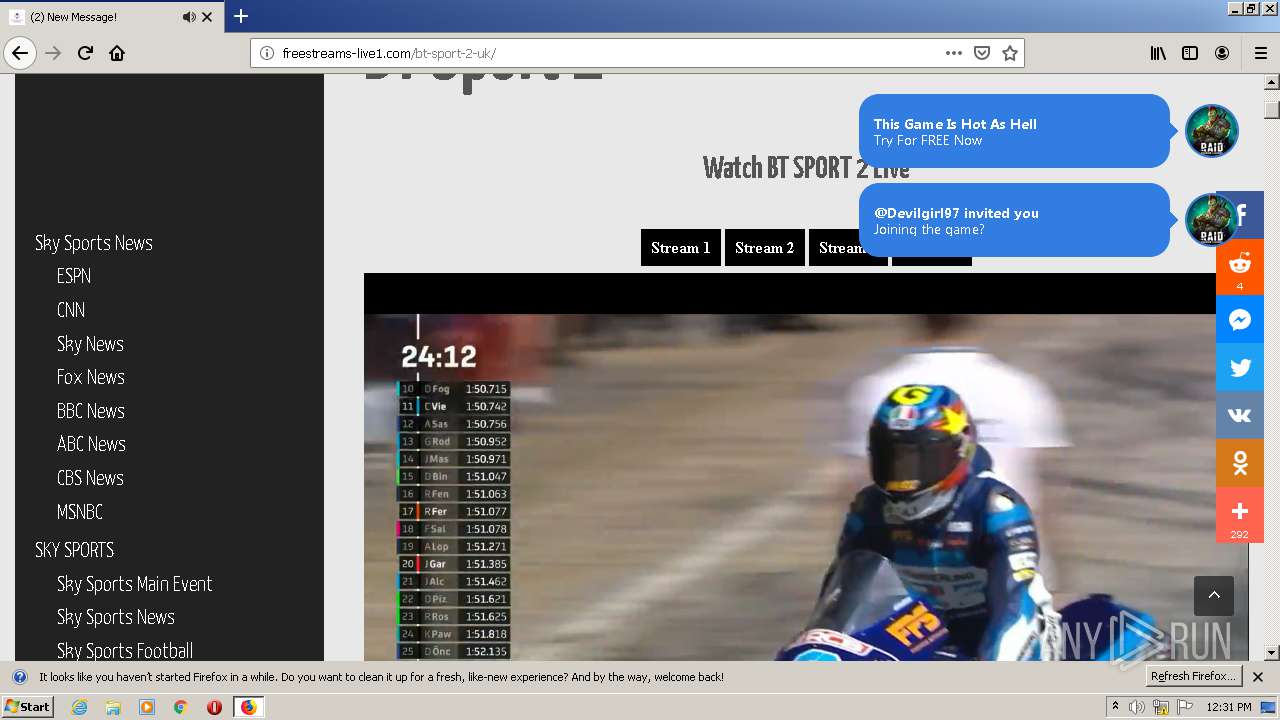This screenshot has width=1280, height=720.
Task: Select the (2) New Message! tab
Action: pos(112,17)
